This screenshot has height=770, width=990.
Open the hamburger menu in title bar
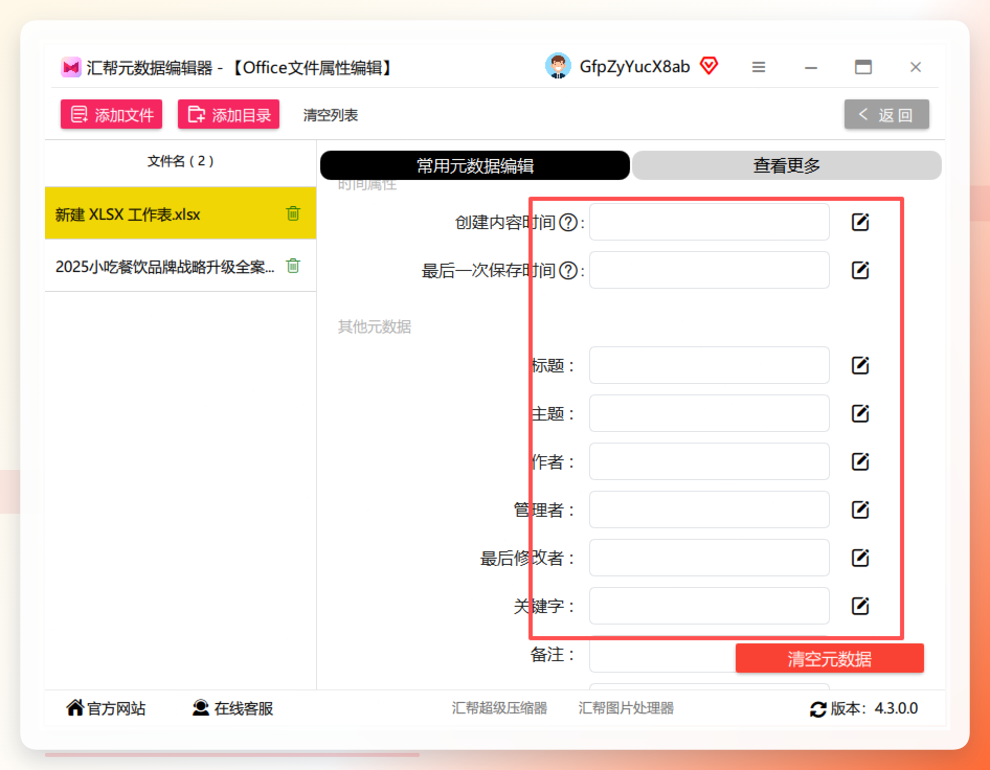click(758, 67)
